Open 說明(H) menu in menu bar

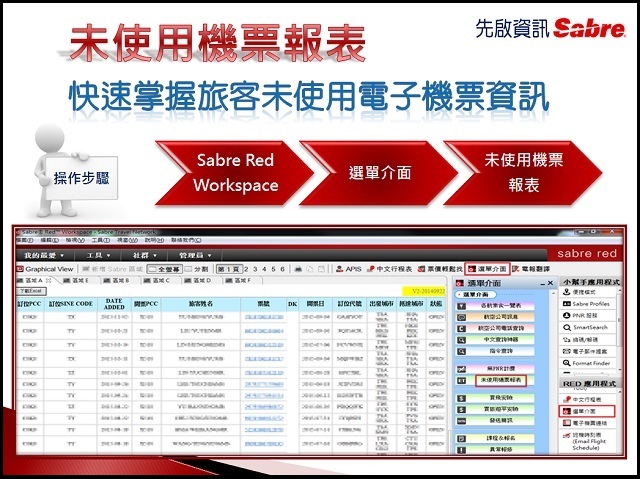coord(154,240)
